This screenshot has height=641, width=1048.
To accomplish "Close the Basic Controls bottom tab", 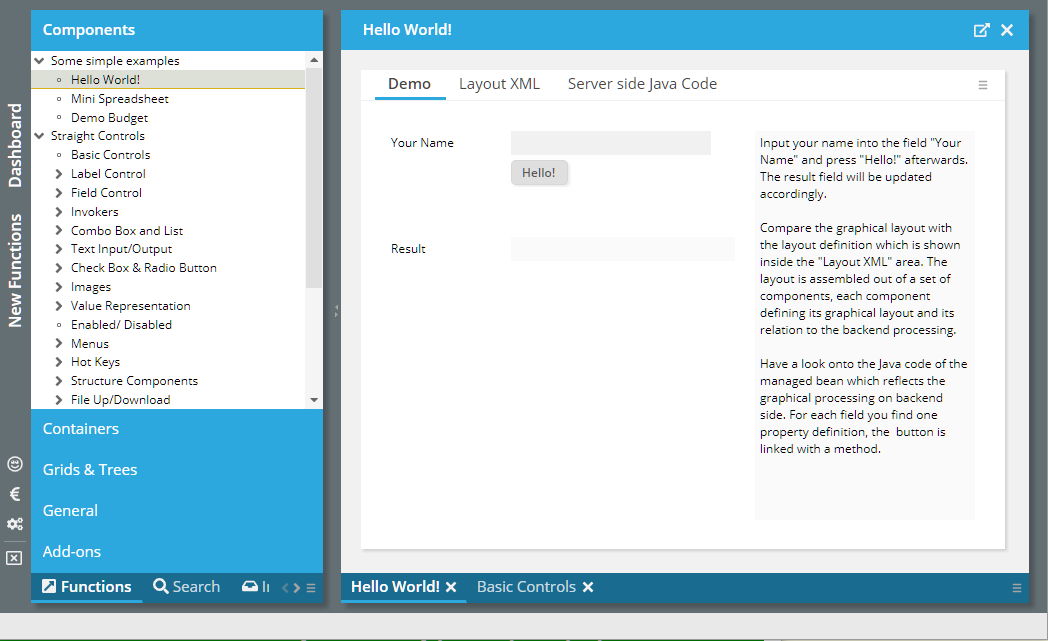I will click(x=588, y=587).
